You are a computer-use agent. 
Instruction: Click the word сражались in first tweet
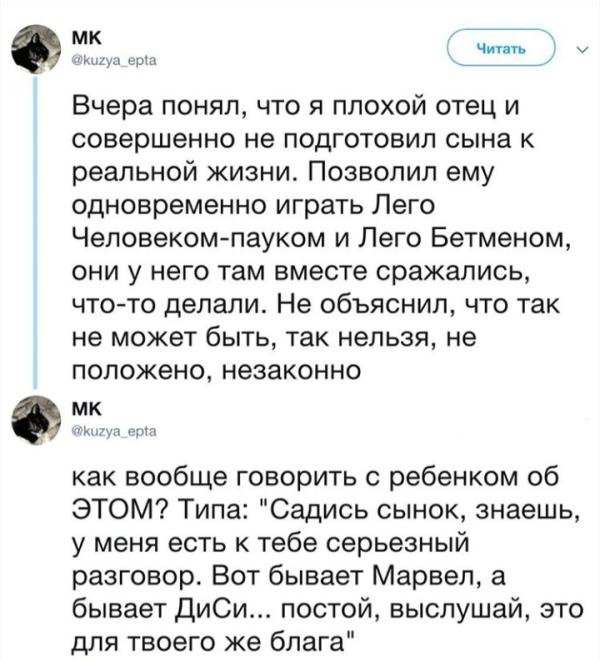[453, 272]
